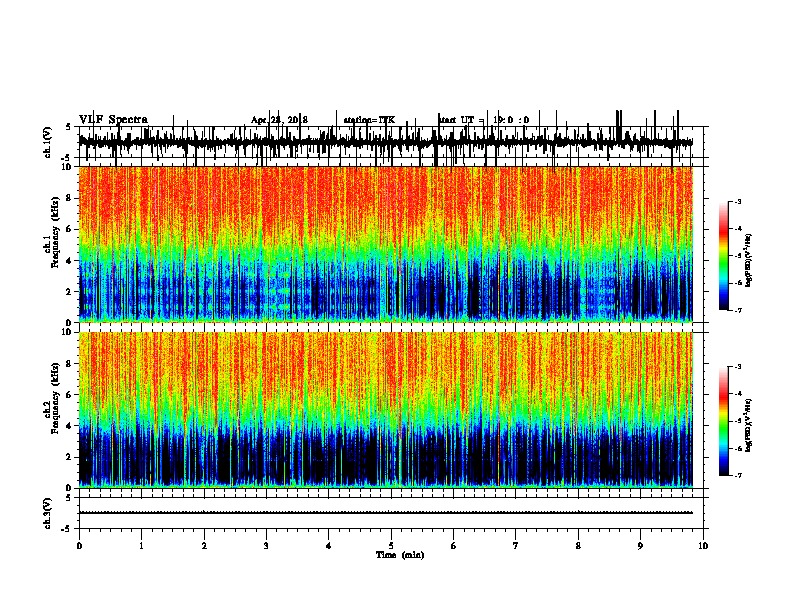This screenshot has height=612, width=792.
Task: Click the "VLF Spectra" plot title
Action: 113,119
